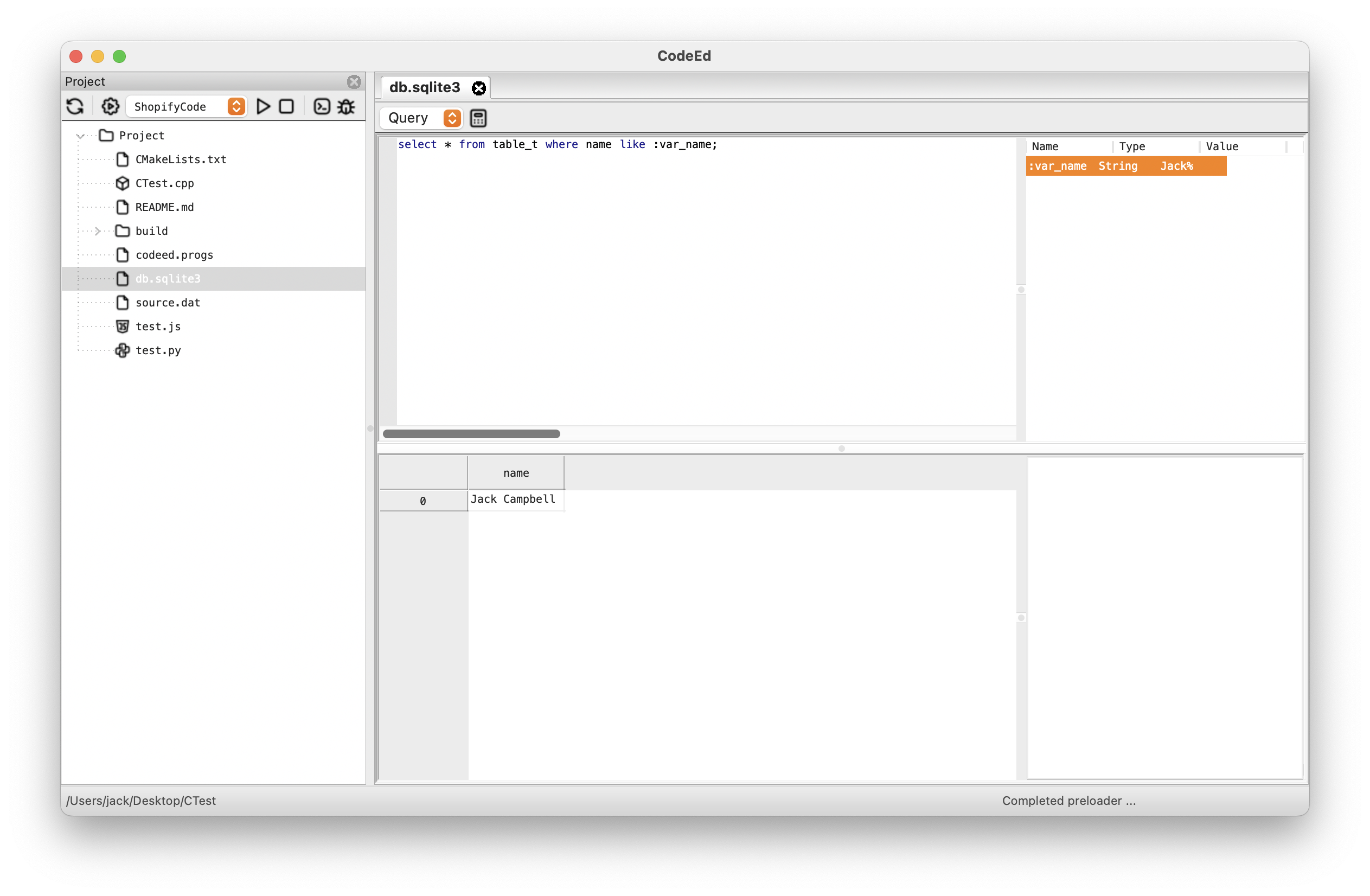Click the CMakeLists.txt file icon
This screenshot has height=896, width=1370.
pos(123,159)
